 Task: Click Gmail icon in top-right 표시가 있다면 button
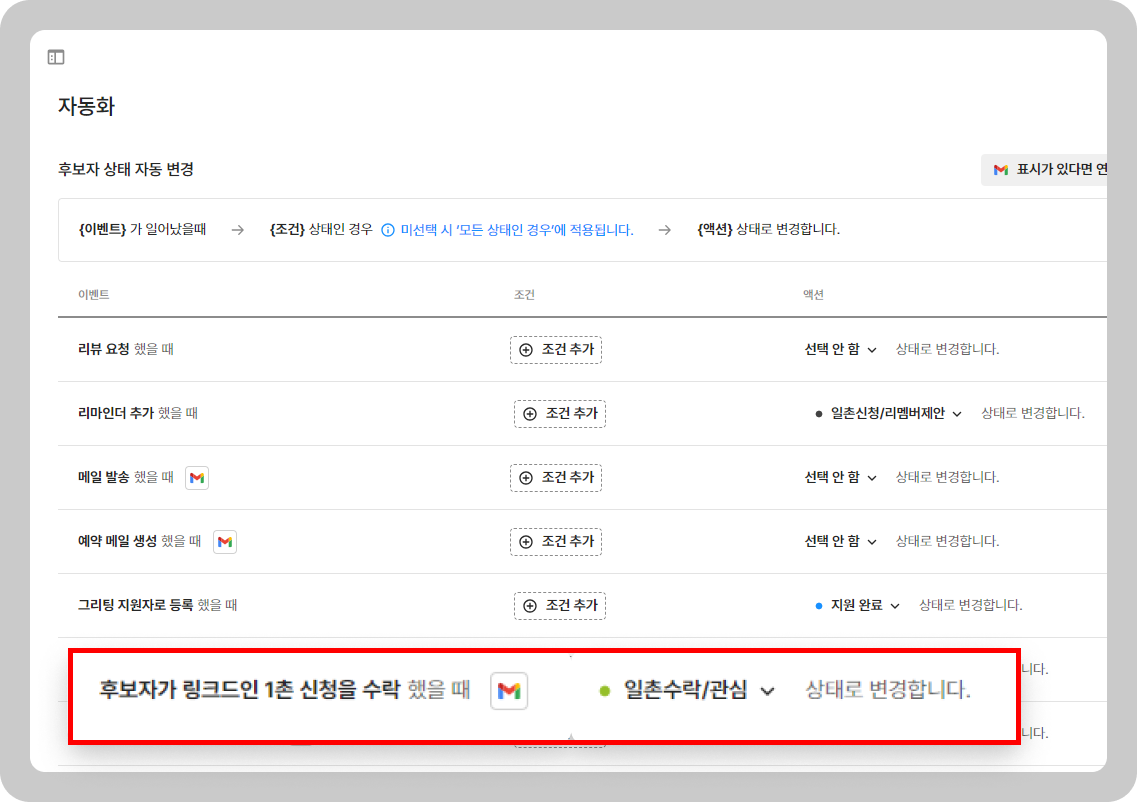click(x=1000, y=170)
